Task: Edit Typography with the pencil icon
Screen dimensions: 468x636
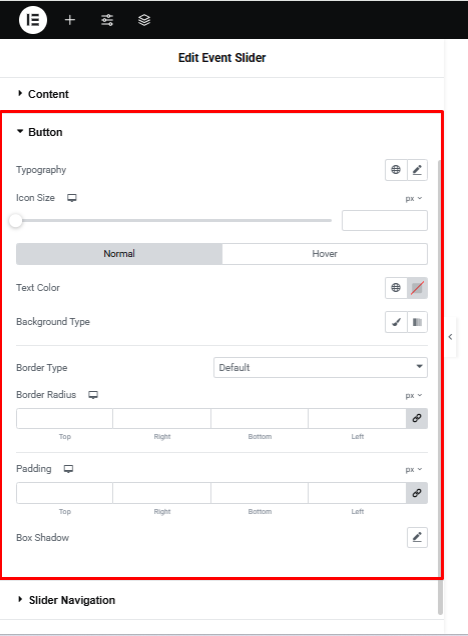Action: (417, 170)
